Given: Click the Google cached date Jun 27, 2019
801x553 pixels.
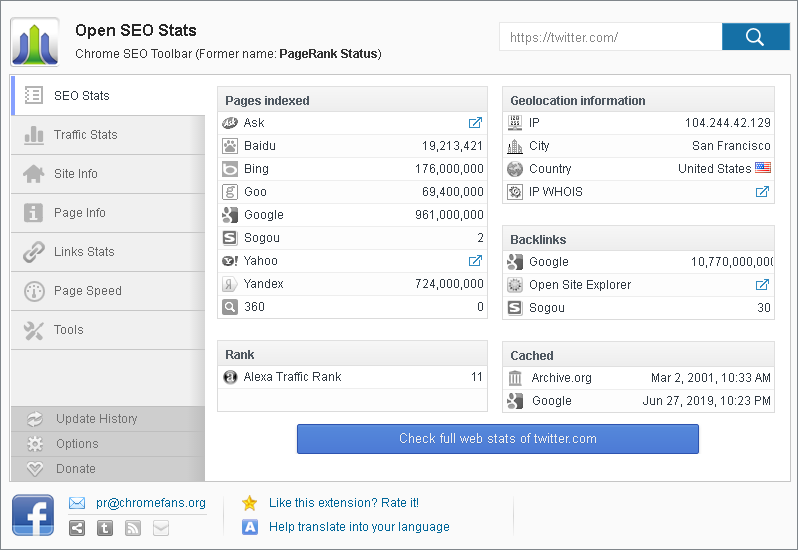Looking at the screenshot, I should 706,401.
